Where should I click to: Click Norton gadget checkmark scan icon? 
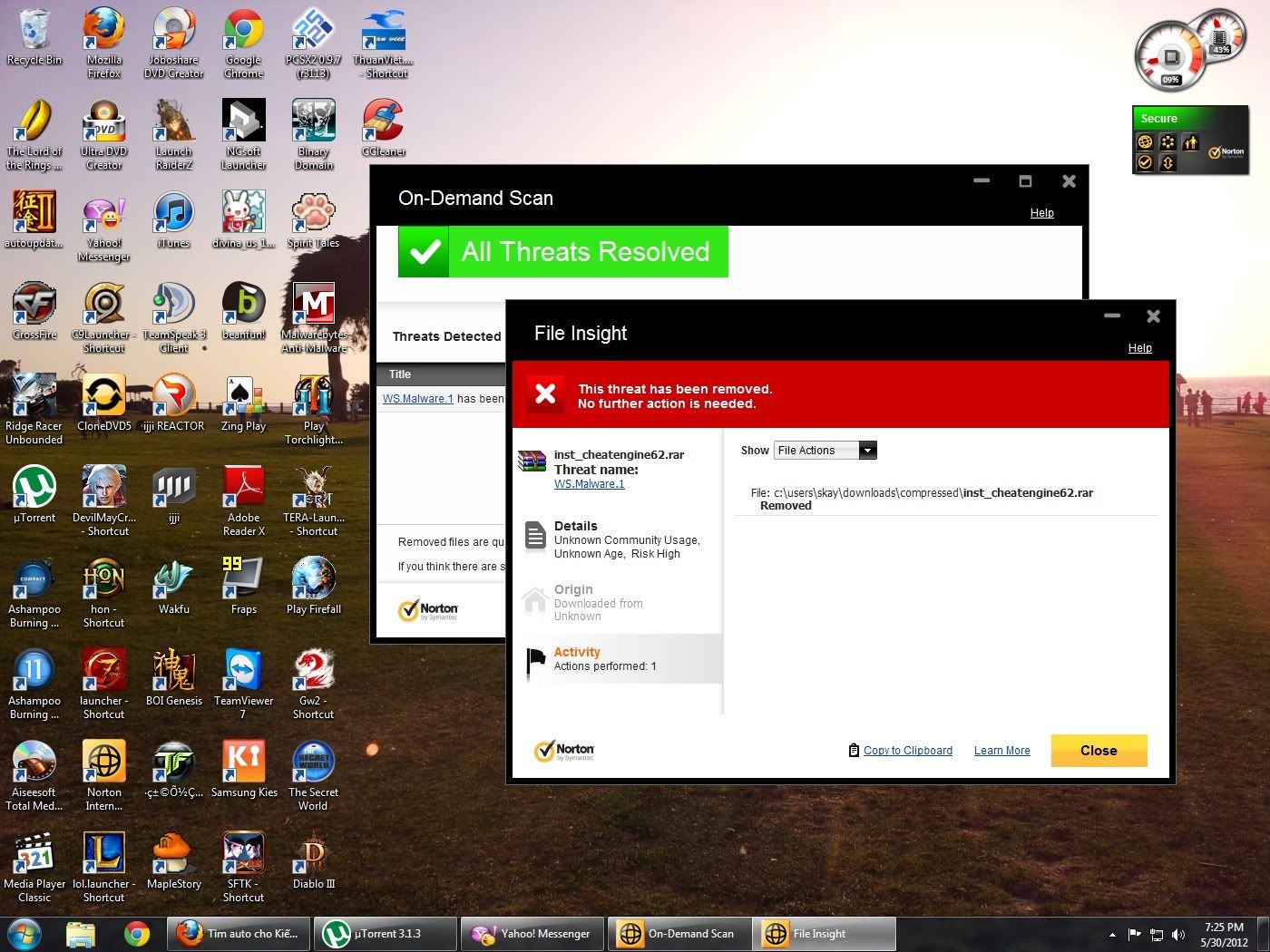(x=1145, y=163)
